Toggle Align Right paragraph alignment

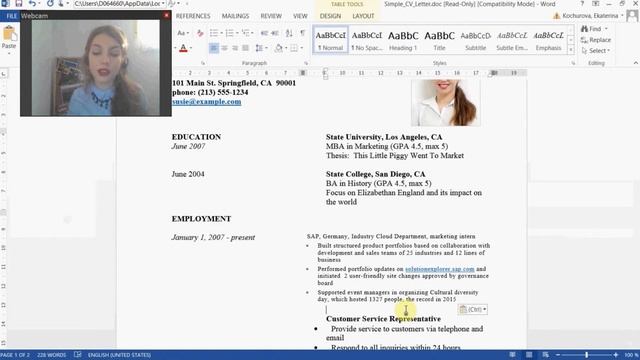point(235,48)
